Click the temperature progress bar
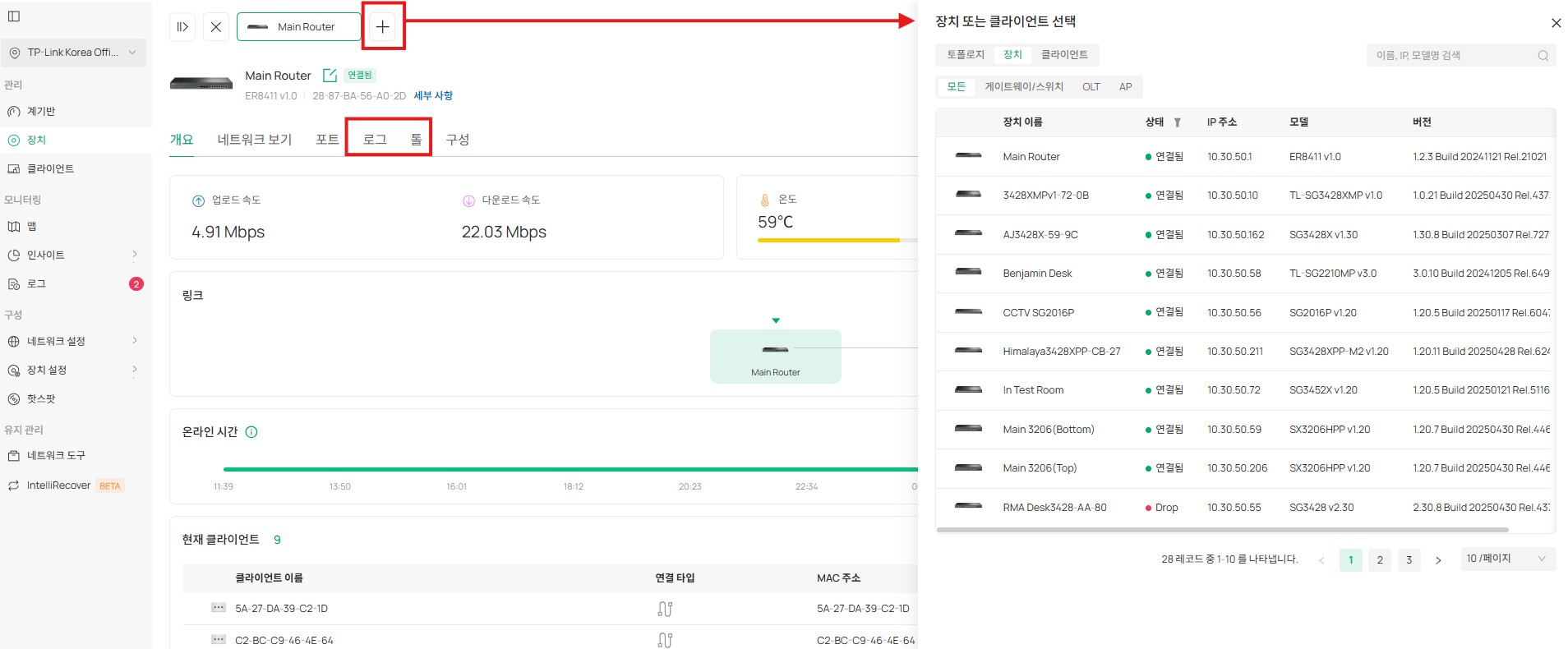Viewport: 1568px width, 649px height. tap(837, 240)
